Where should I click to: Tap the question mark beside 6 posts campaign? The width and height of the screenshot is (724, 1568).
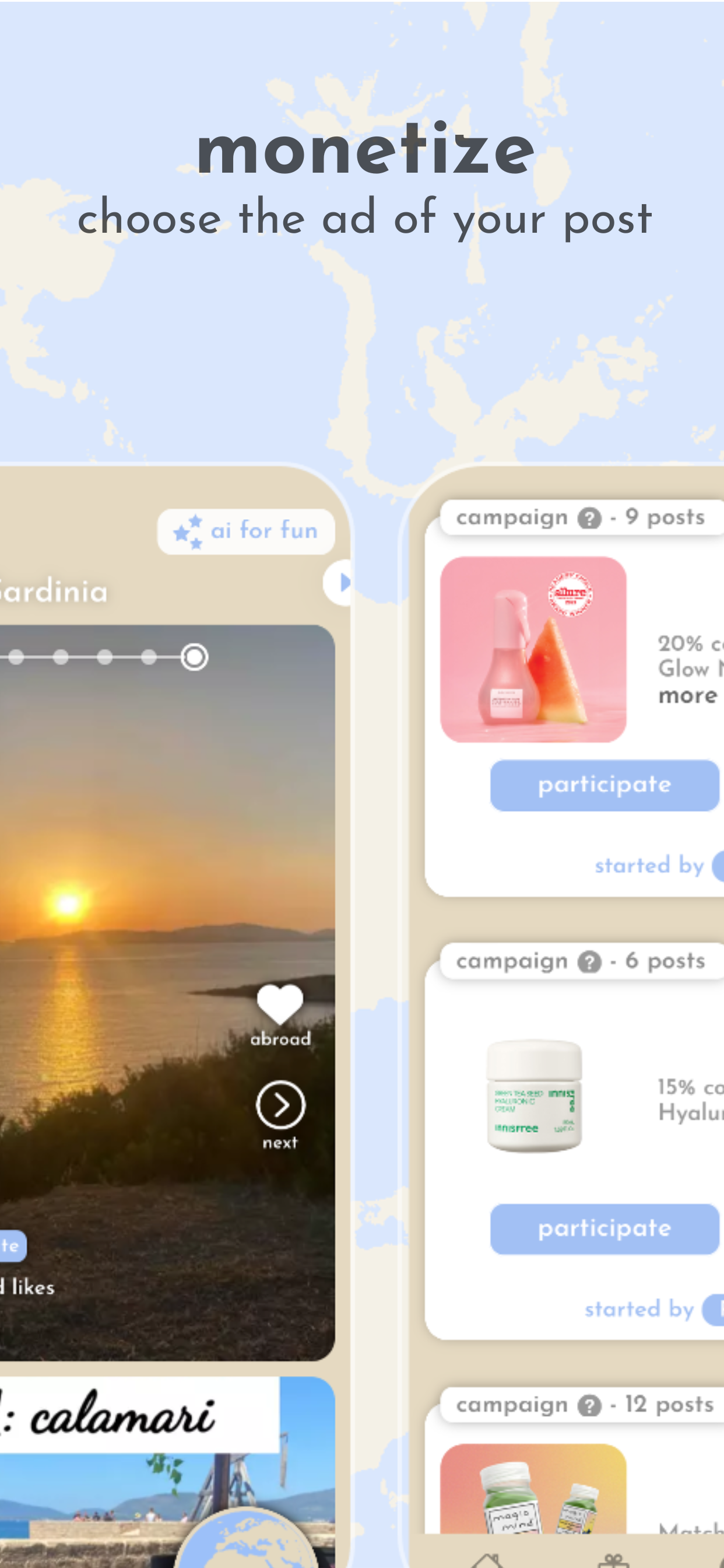pyautogui.click(x=589, y=963)
